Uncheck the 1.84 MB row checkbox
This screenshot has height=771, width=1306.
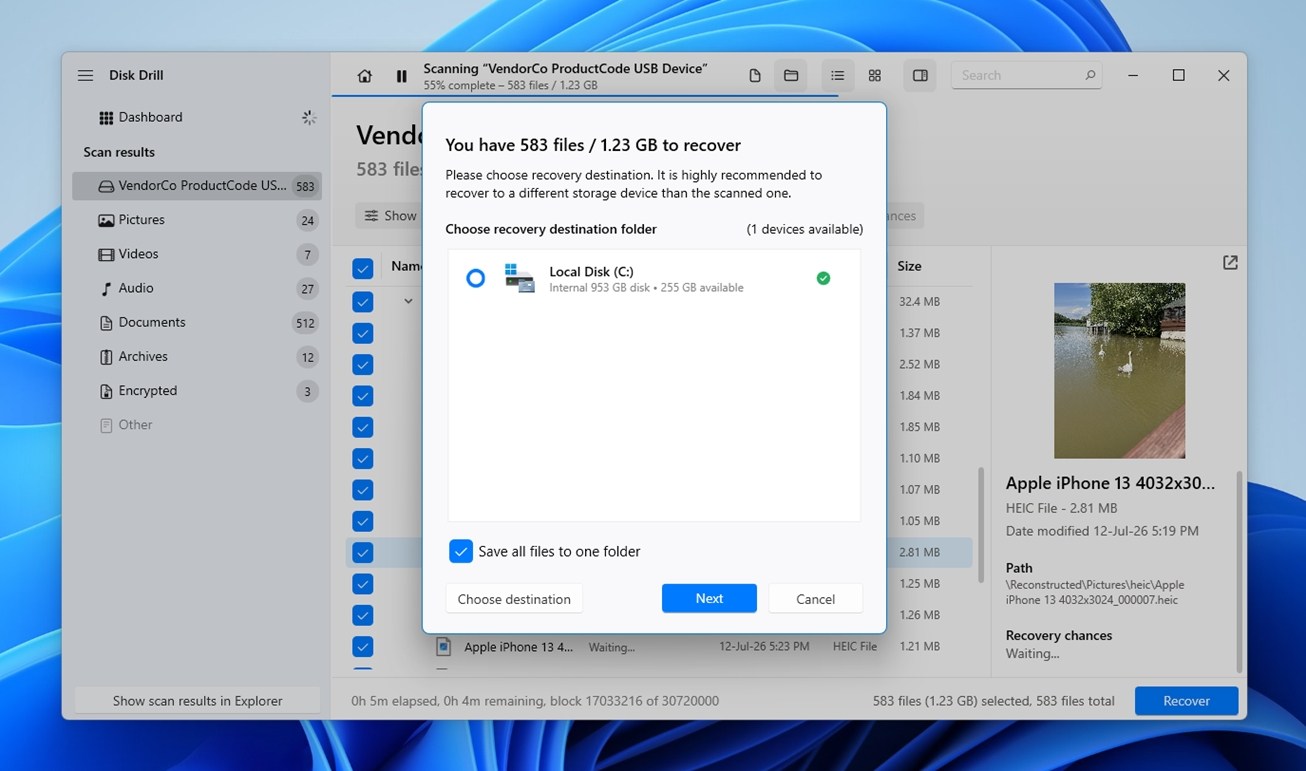pyautogui.click(x=363, y=396)
